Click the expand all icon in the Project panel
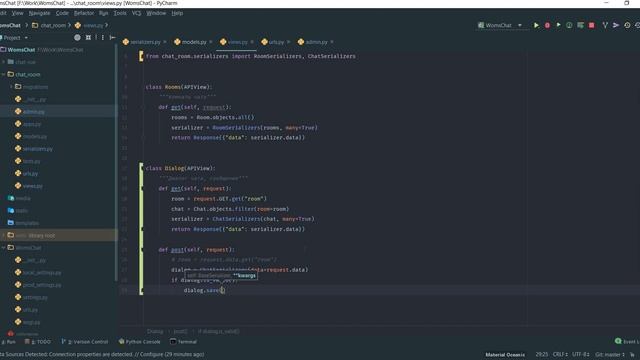640x360 pixels. pyautogui.click(x=88, y=38)
